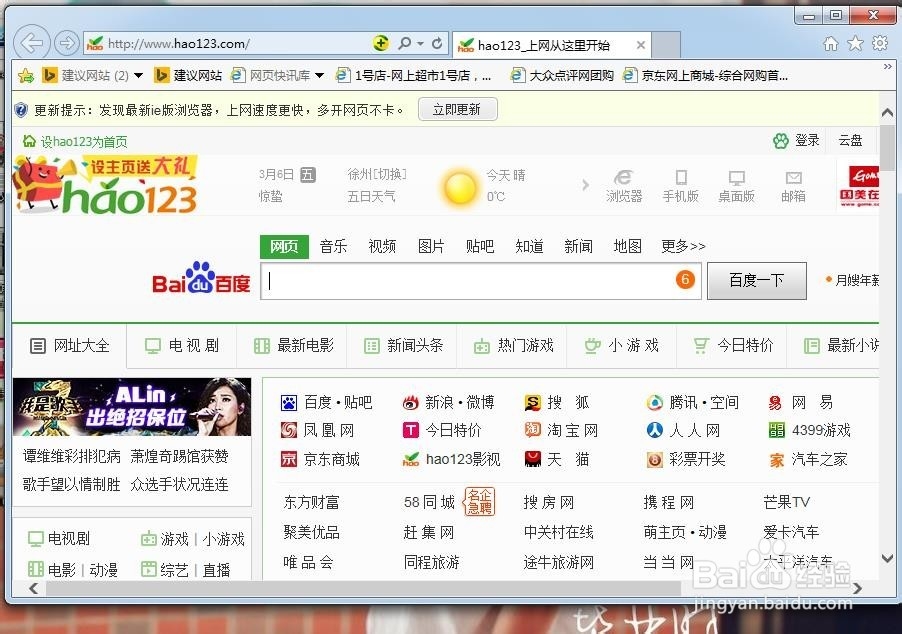The height and width of the screenshot is (634, 902).
Task: Expand 网页快讯库 dropdown arrow
Action: pos(320,75)
